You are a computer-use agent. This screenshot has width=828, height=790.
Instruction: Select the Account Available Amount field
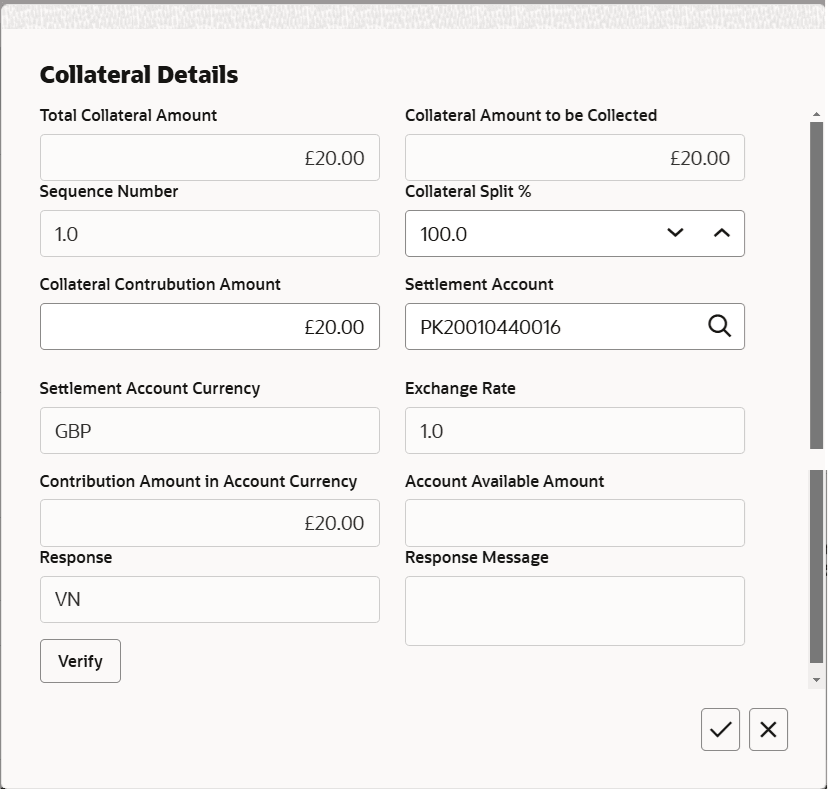[x=574, y=522]
